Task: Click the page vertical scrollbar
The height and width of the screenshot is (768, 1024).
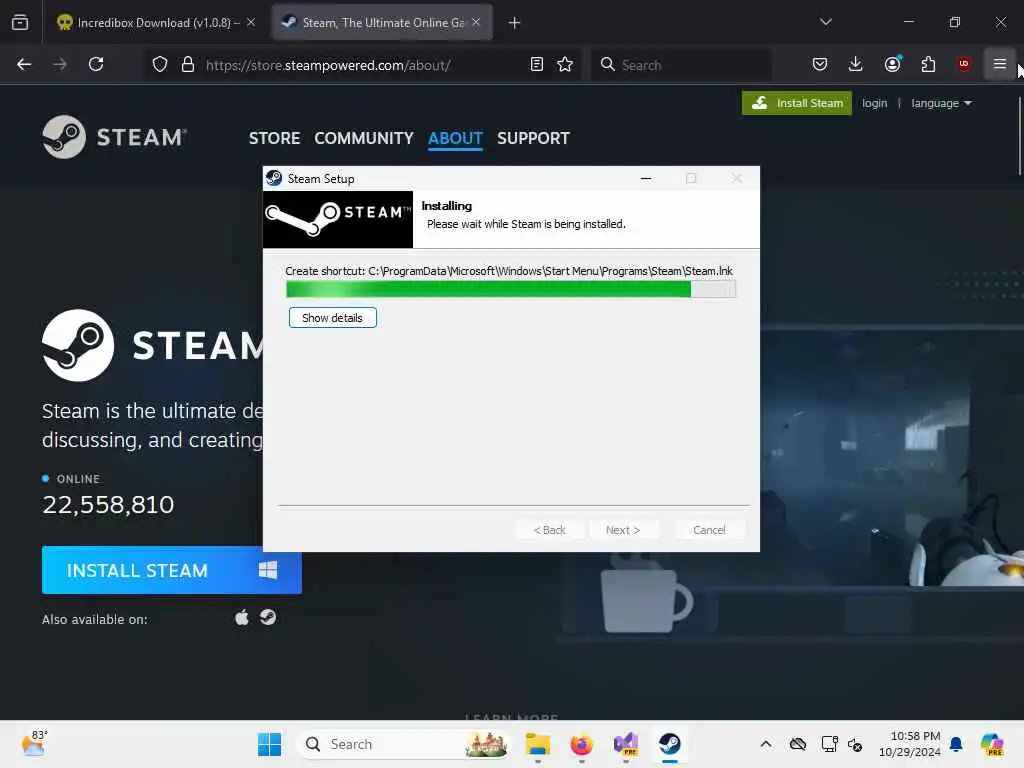Action: pyautogui.click(x=1019, y=136)
